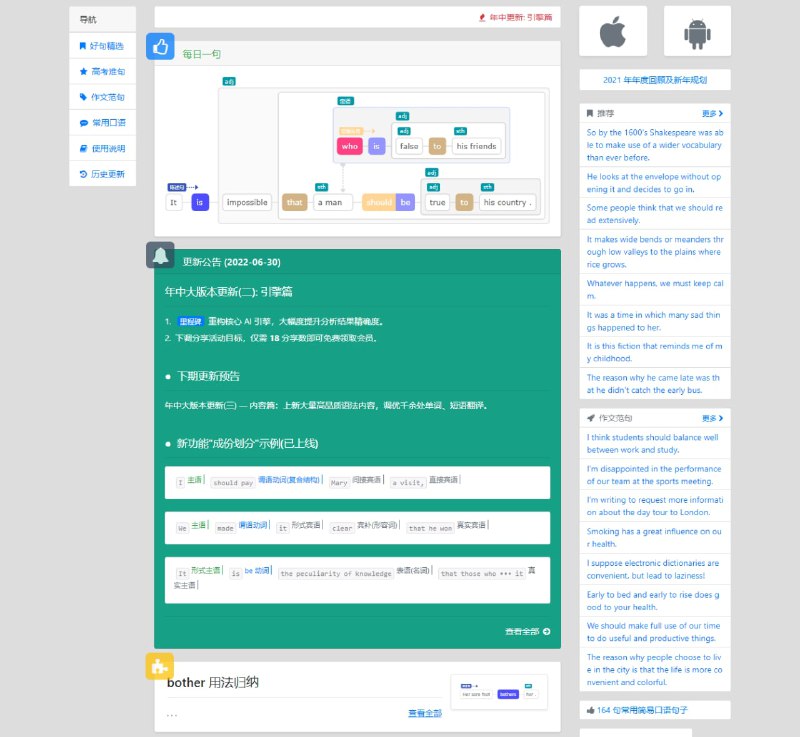Click the thumbs-up icon beside 每日一句
800x737 pixels.
click(x=161, y=46)
